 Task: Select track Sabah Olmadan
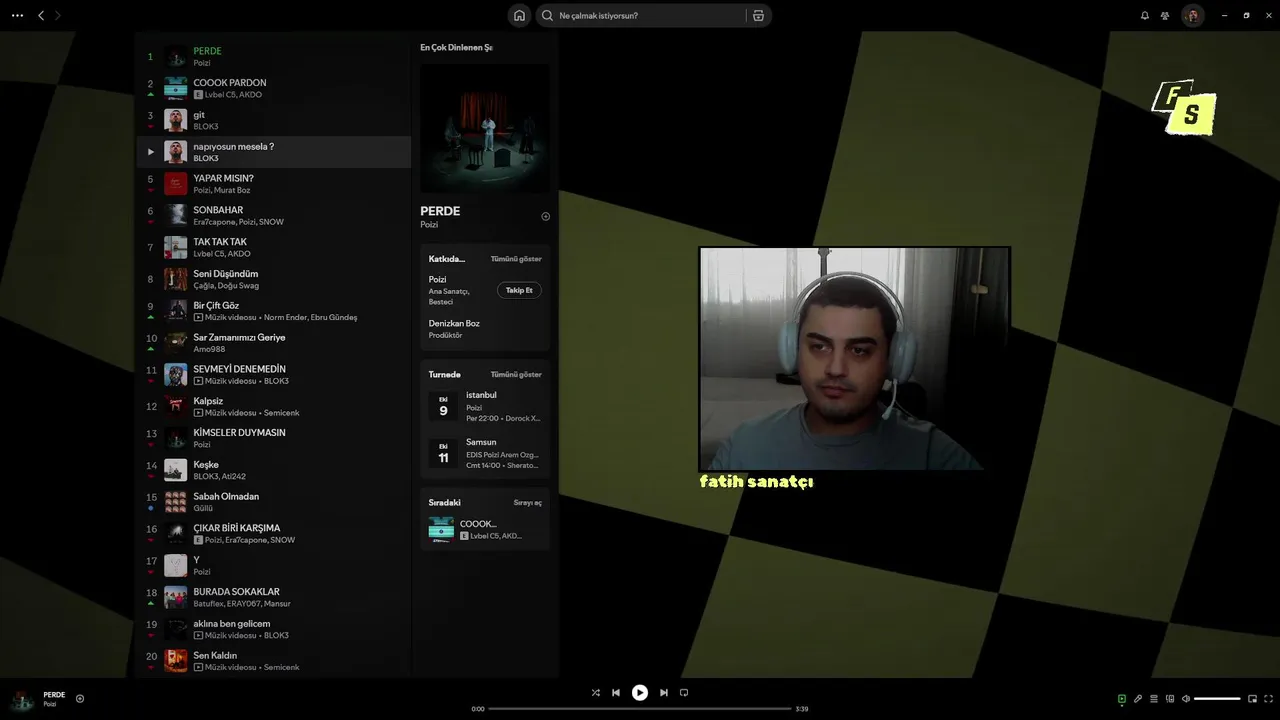pos(273,502)
